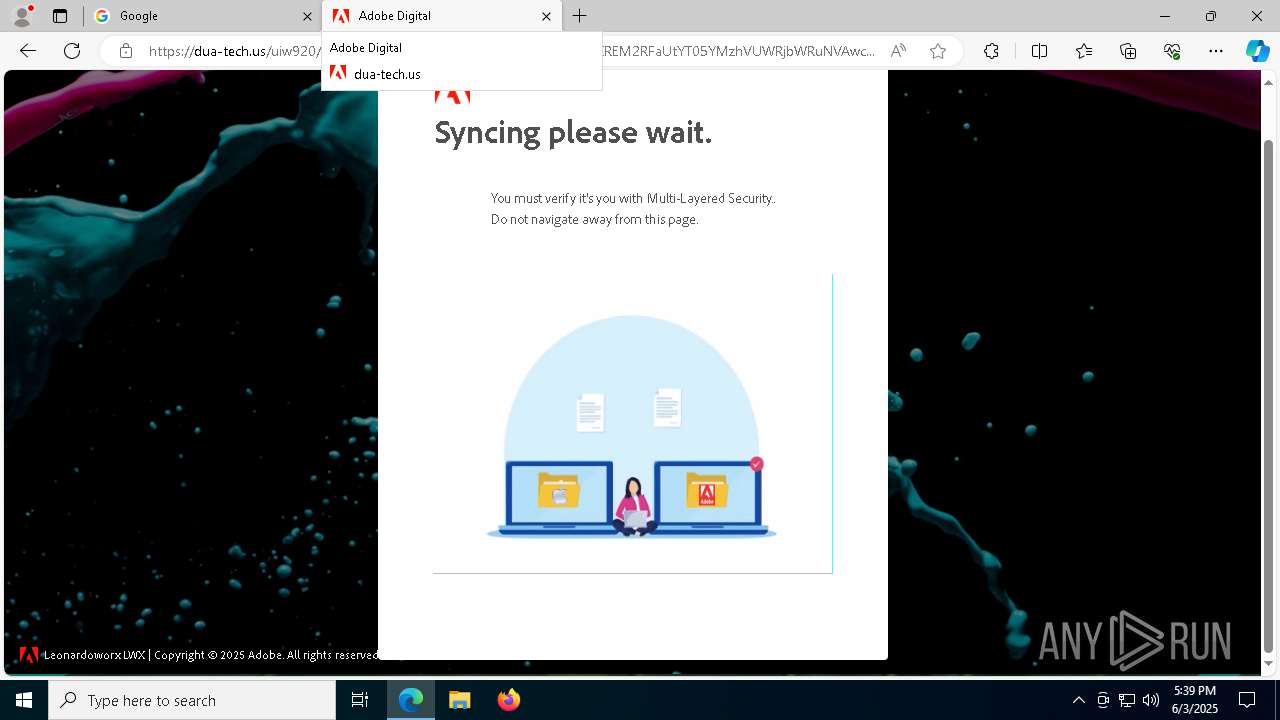Viewport: 1280px width, 720px height.
Task: Click the Adobe logo on the page
Action: click(452, 97)
